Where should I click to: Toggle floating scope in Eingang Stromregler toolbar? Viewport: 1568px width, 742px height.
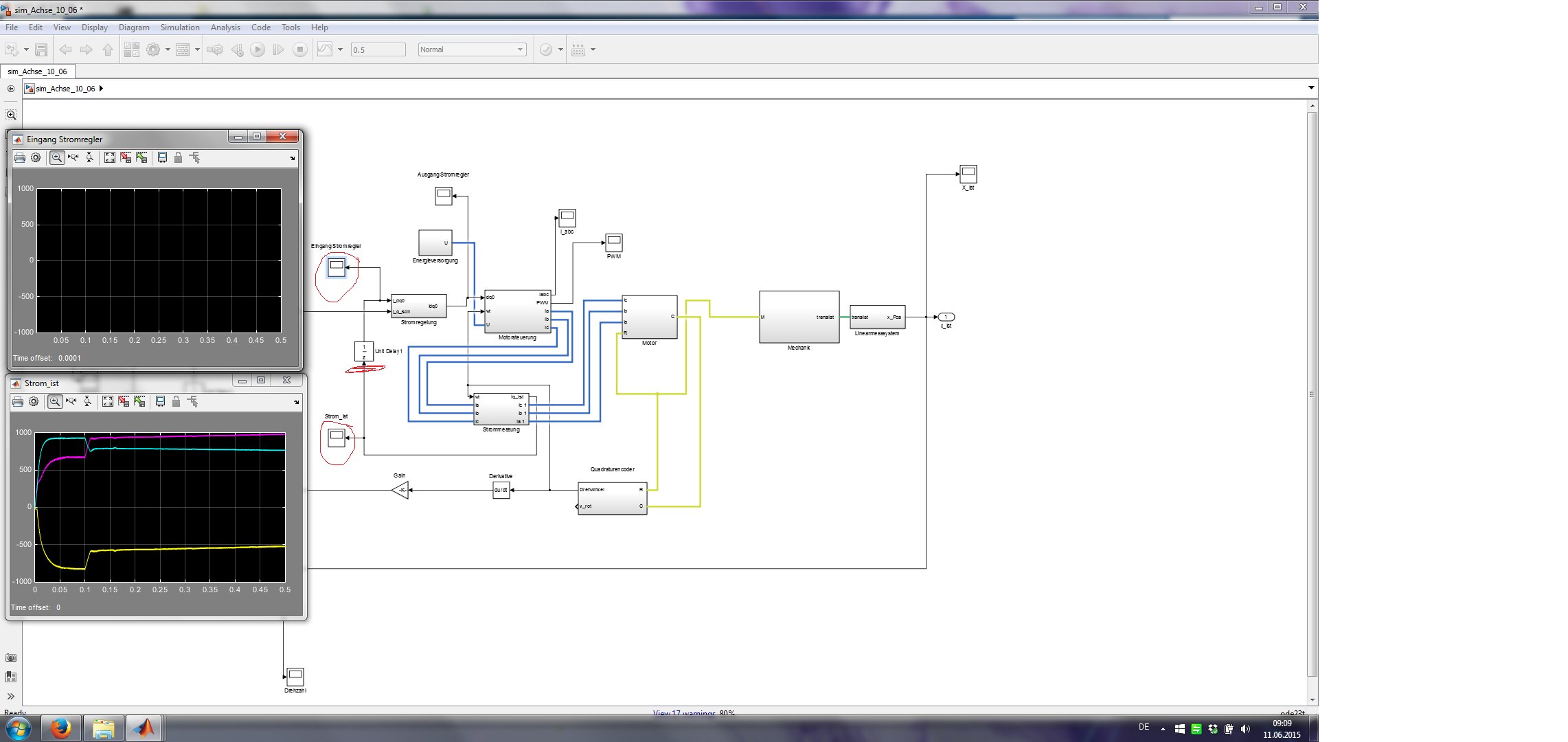tap(162, 158)
